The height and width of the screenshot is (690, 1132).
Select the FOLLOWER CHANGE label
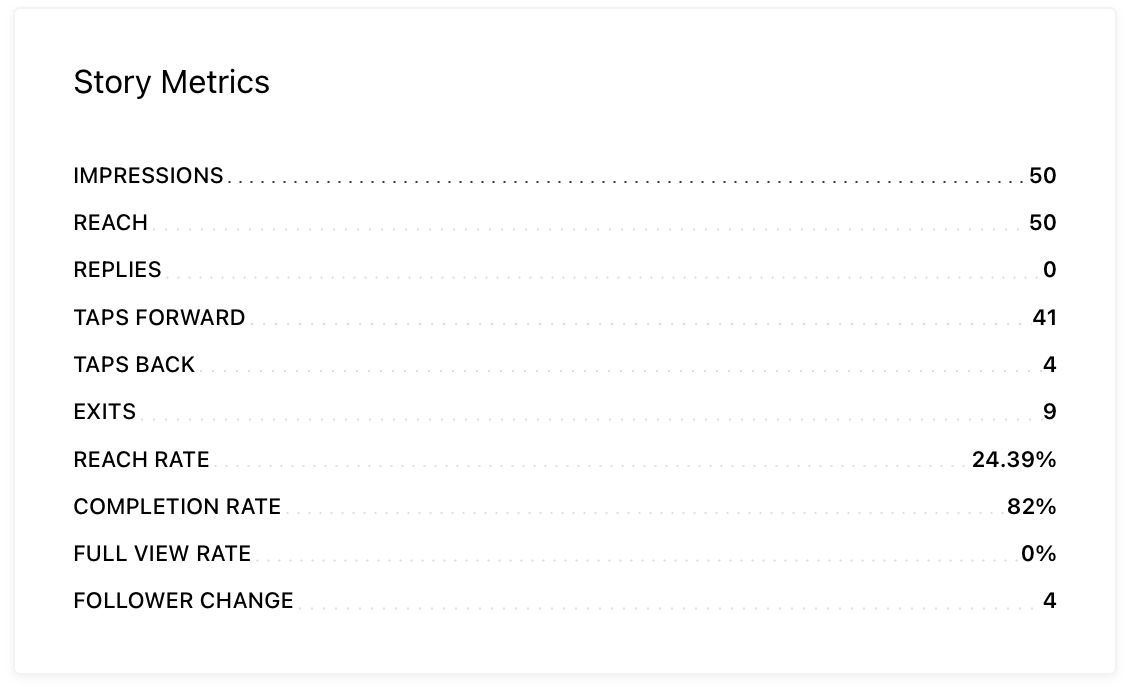(183, 601)
